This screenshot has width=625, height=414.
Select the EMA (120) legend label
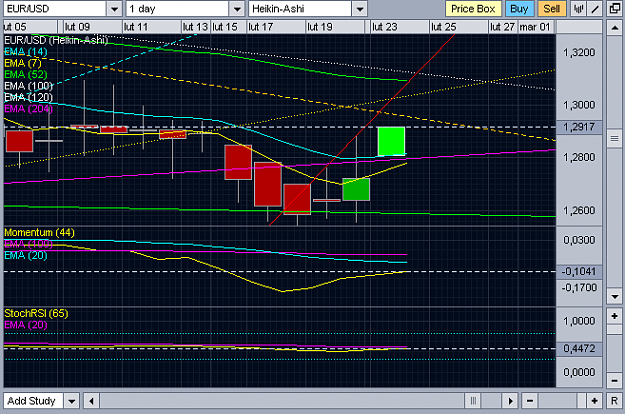click(28, 97)
